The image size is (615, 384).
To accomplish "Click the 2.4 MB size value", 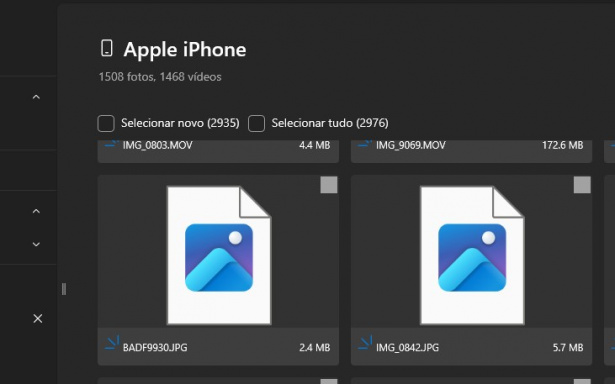I will pos(315,348).
